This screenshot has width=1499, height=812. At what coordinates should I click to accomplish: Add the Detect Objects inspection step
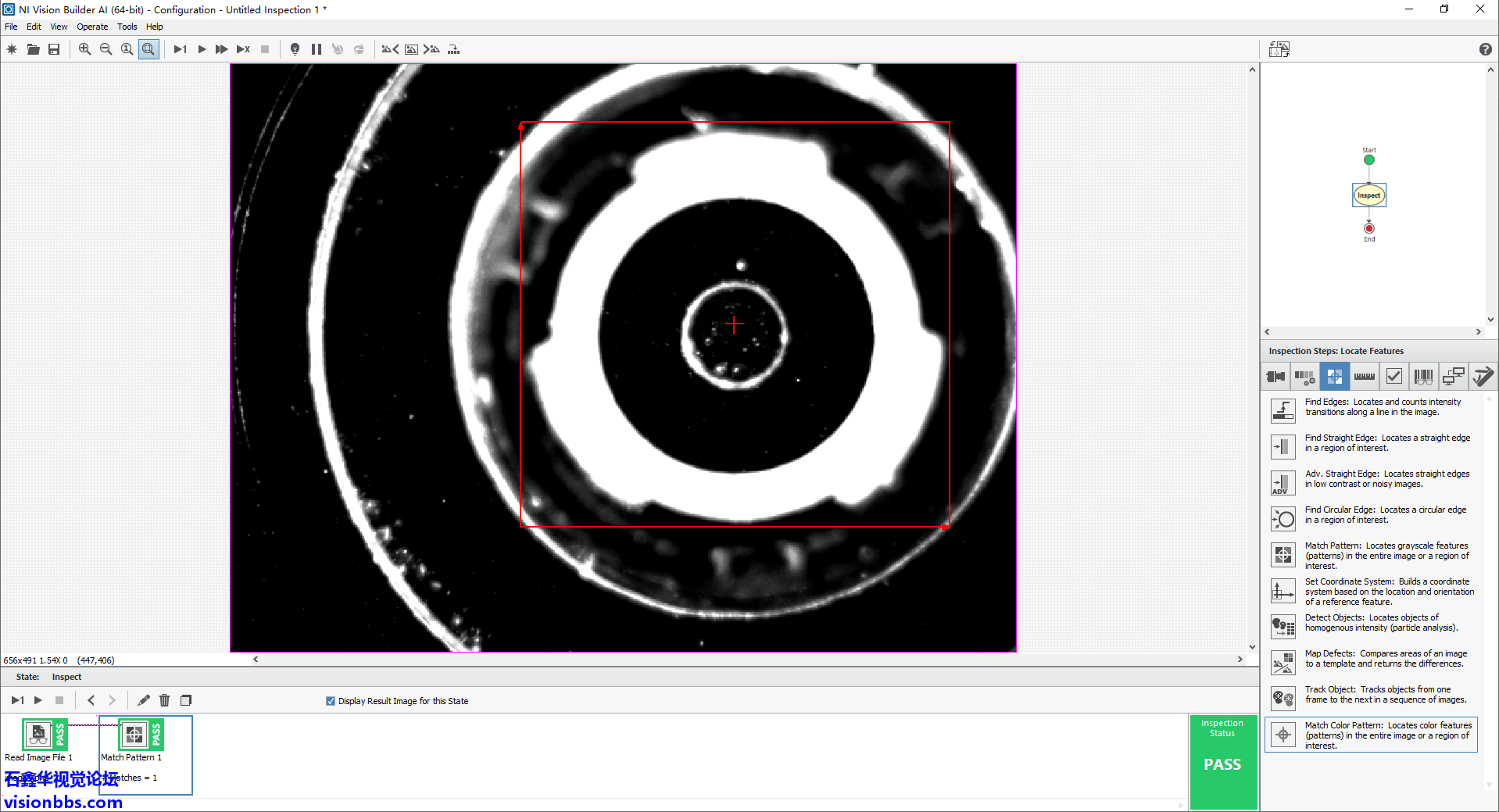pos(1283,626)
